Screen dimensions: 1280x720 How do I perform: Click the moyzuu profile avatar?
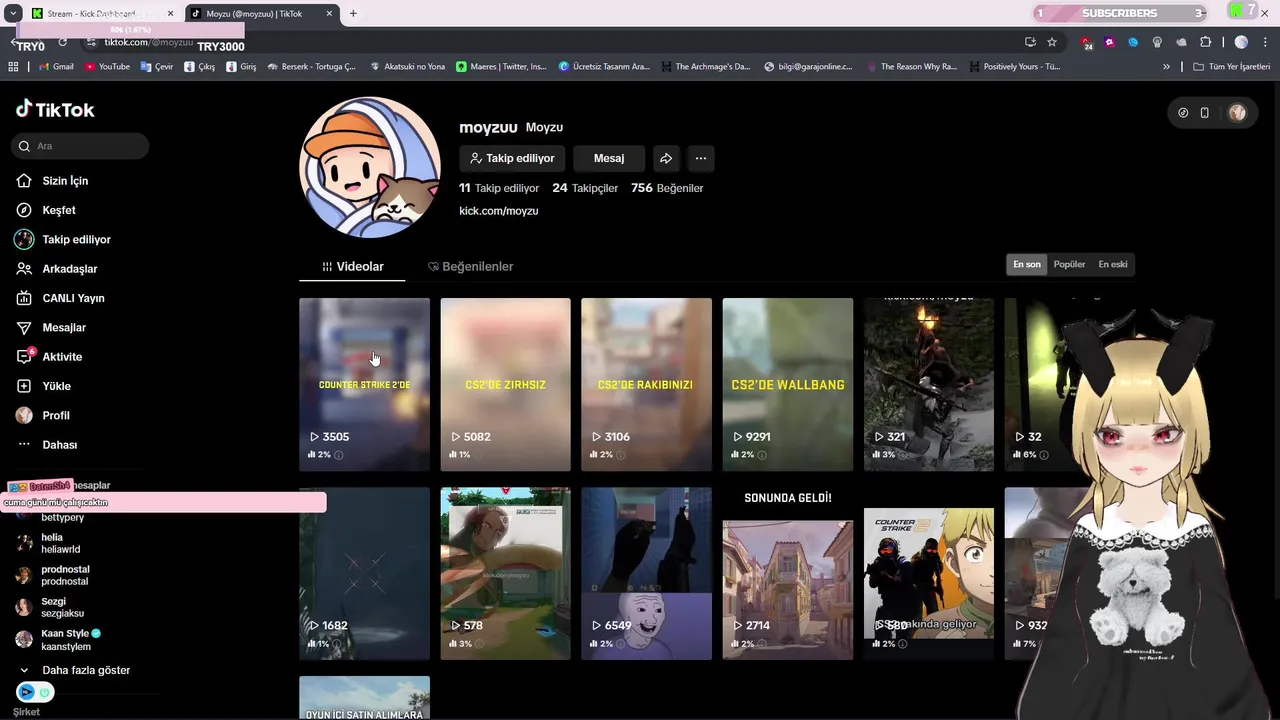coord(370,167)
